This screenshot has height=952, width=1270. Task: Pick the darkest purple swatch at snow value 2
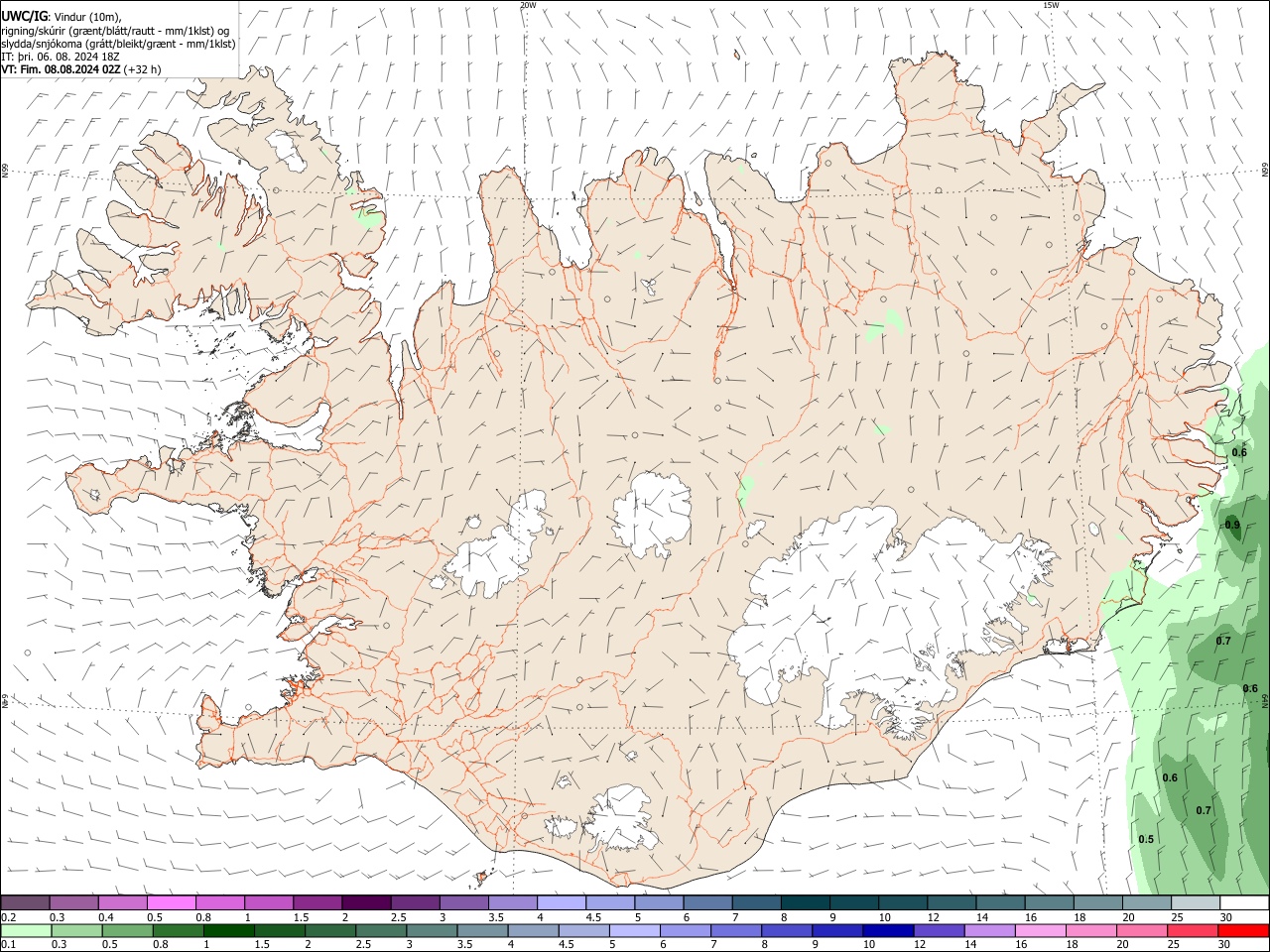pos(365,902)
